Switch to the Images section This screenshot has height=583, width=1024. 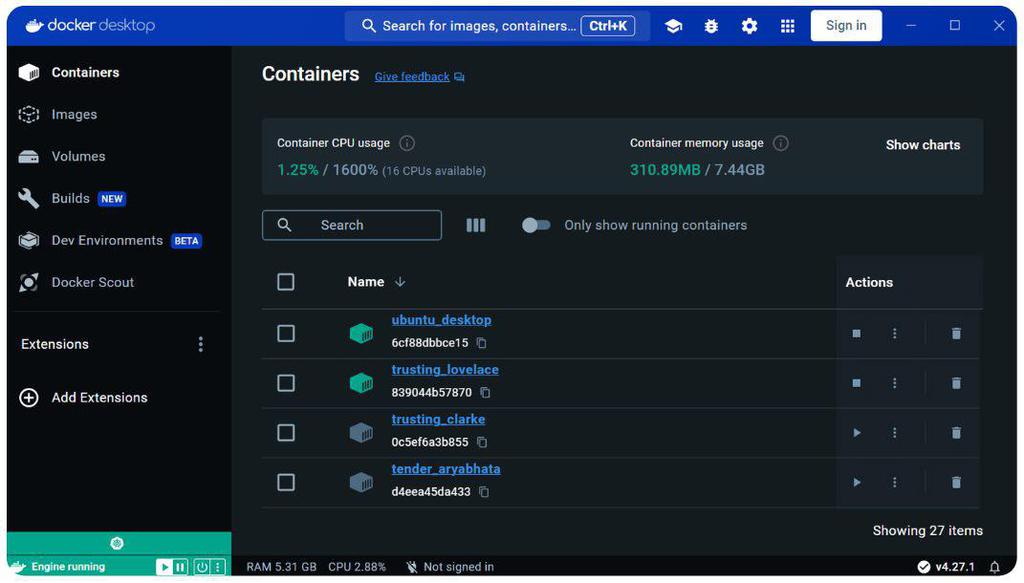(x=71, y=114)
